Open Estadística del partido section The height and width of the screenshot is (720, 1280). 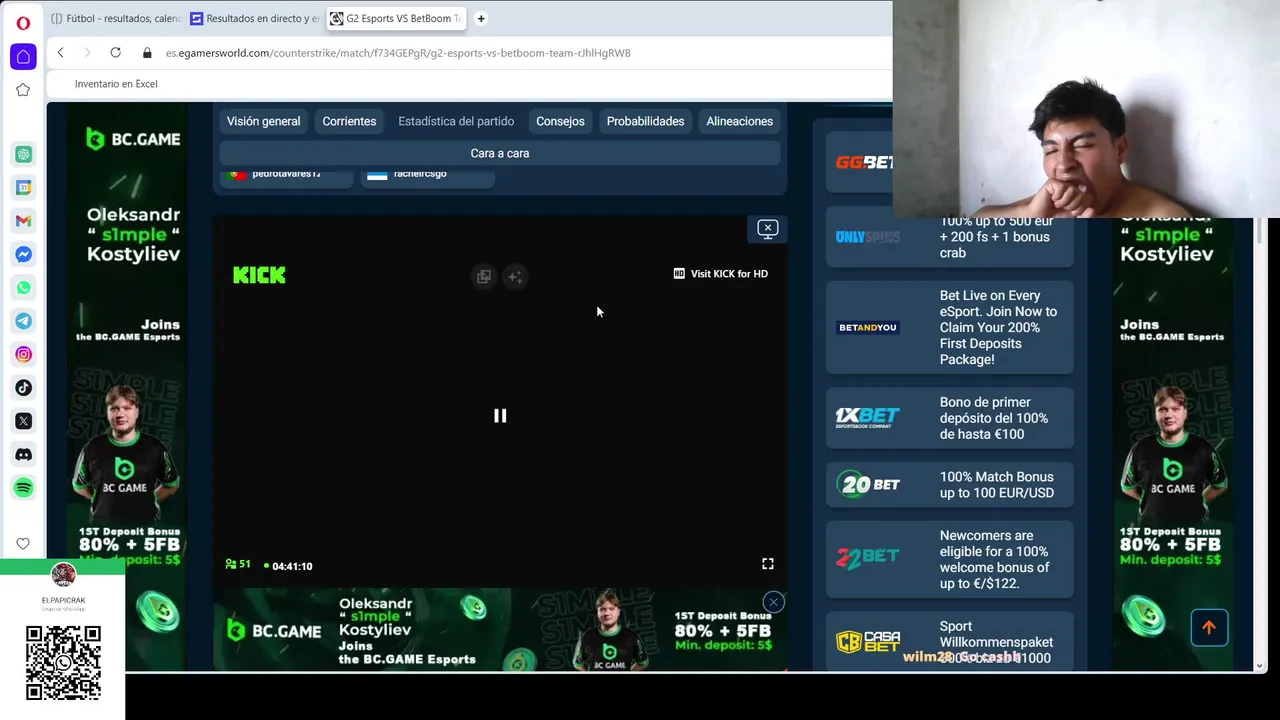(456, 121)
